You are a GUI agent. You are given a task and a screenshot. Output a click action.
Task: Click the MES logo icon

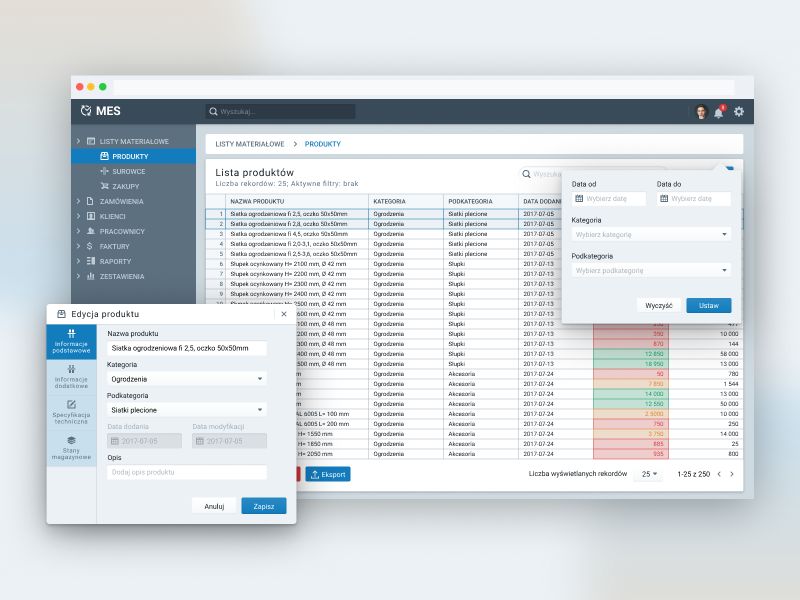[x=86, y=111]
